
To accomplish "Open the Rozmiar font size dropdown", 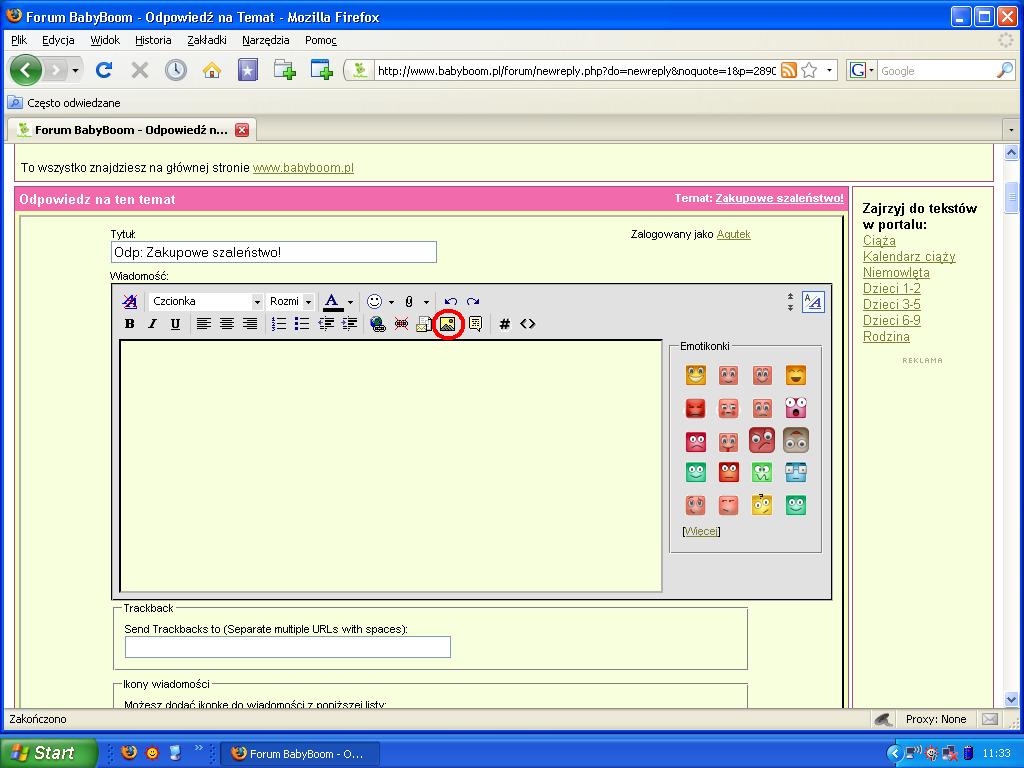I will 291,301.
